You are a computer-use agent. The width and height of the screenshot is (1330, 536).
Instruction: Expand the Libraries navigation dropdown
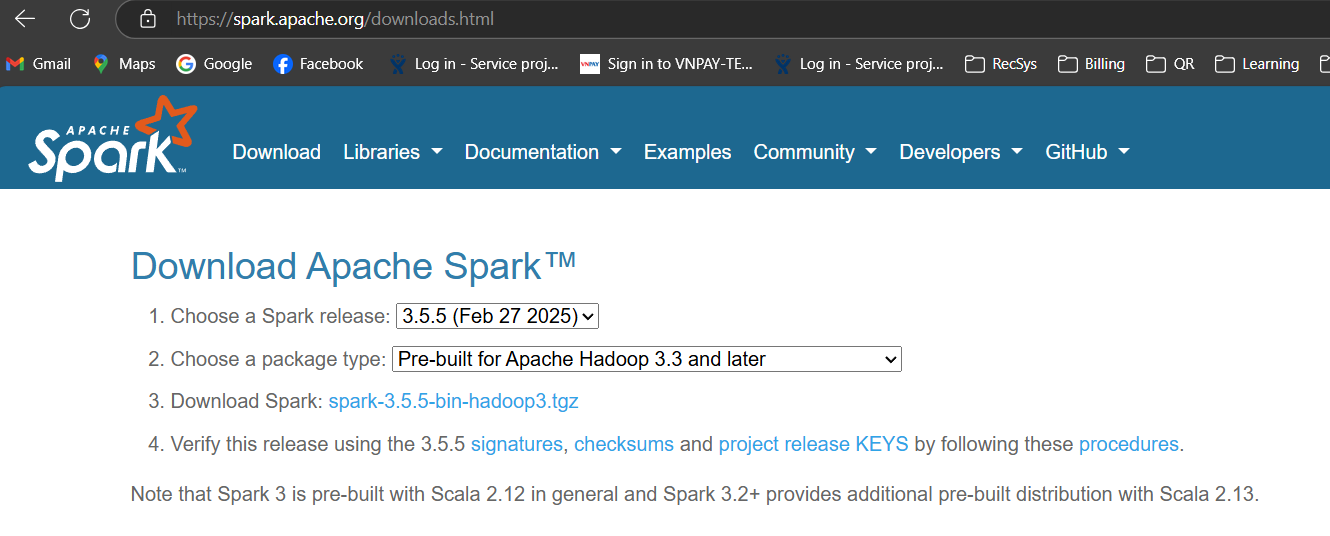(392, 152)
